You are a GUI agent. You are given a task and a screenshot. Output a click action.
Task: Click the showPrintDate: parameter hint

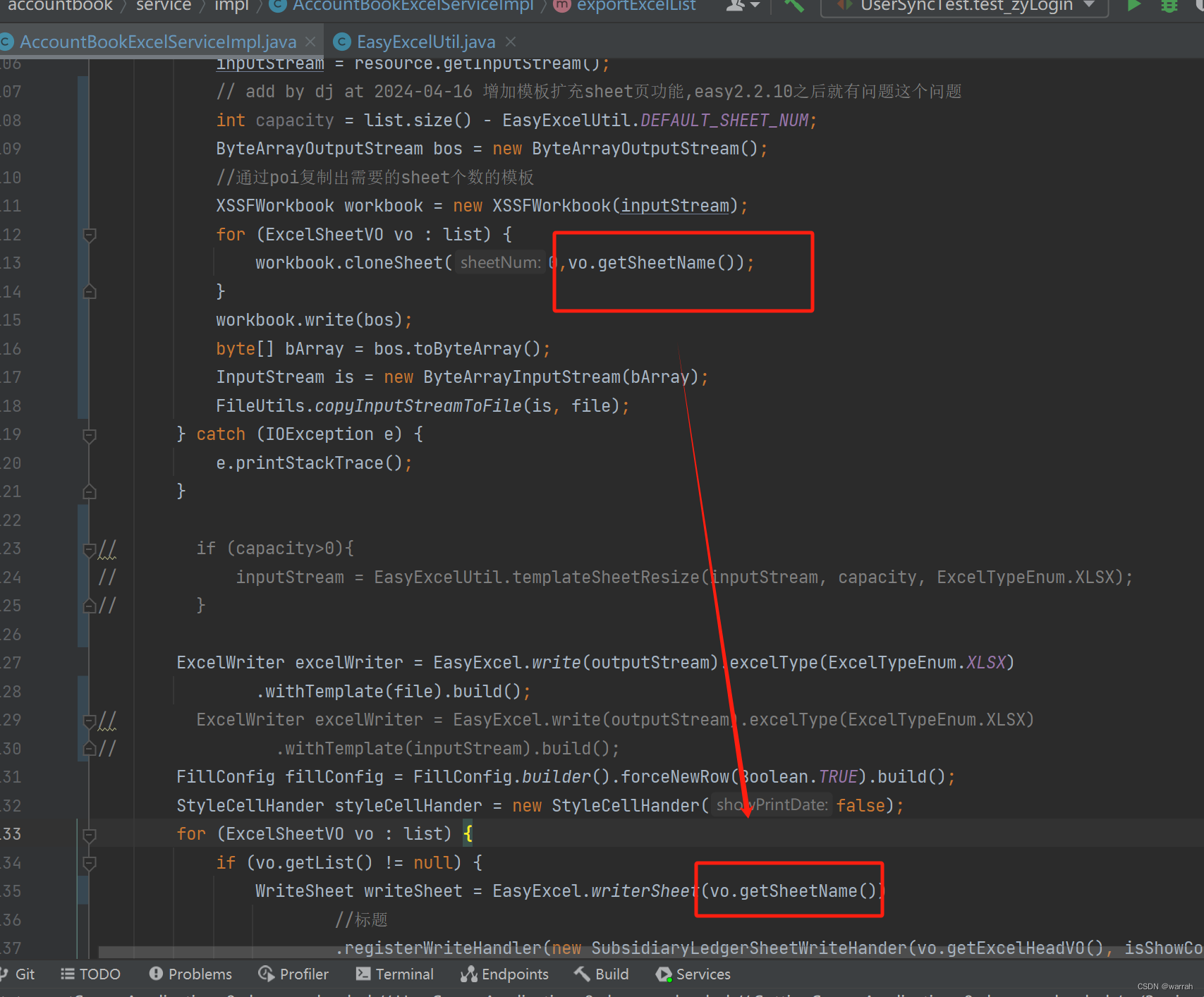pos(772,805)
